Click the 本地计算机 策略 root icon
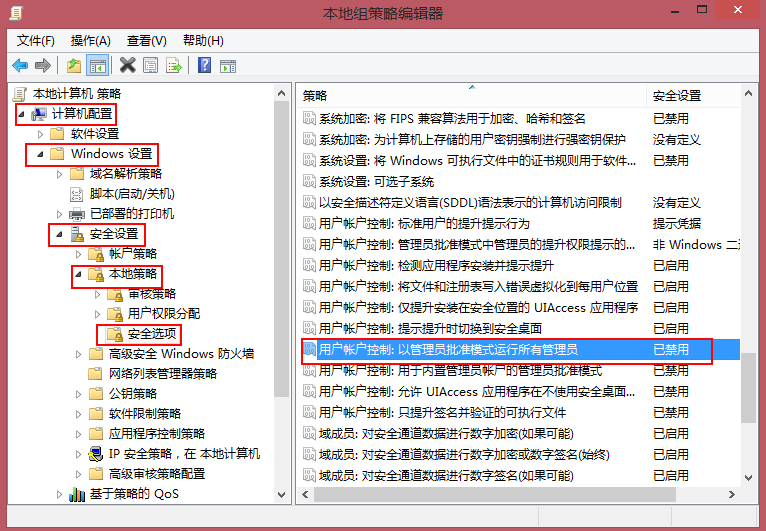The width and height of the screenshot is (766, 531). click(20, 94)
